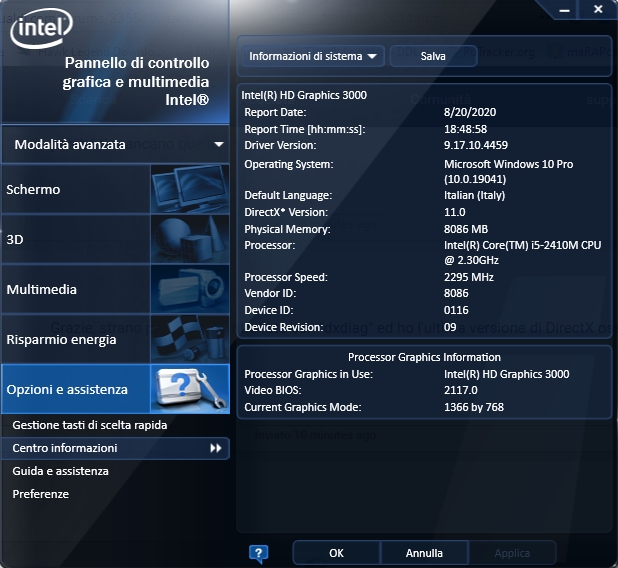Viewport: 618px width, 568px height.
Task: Click the Intel(R) HD Graphics 3000 header
Action: coord(304,95)
